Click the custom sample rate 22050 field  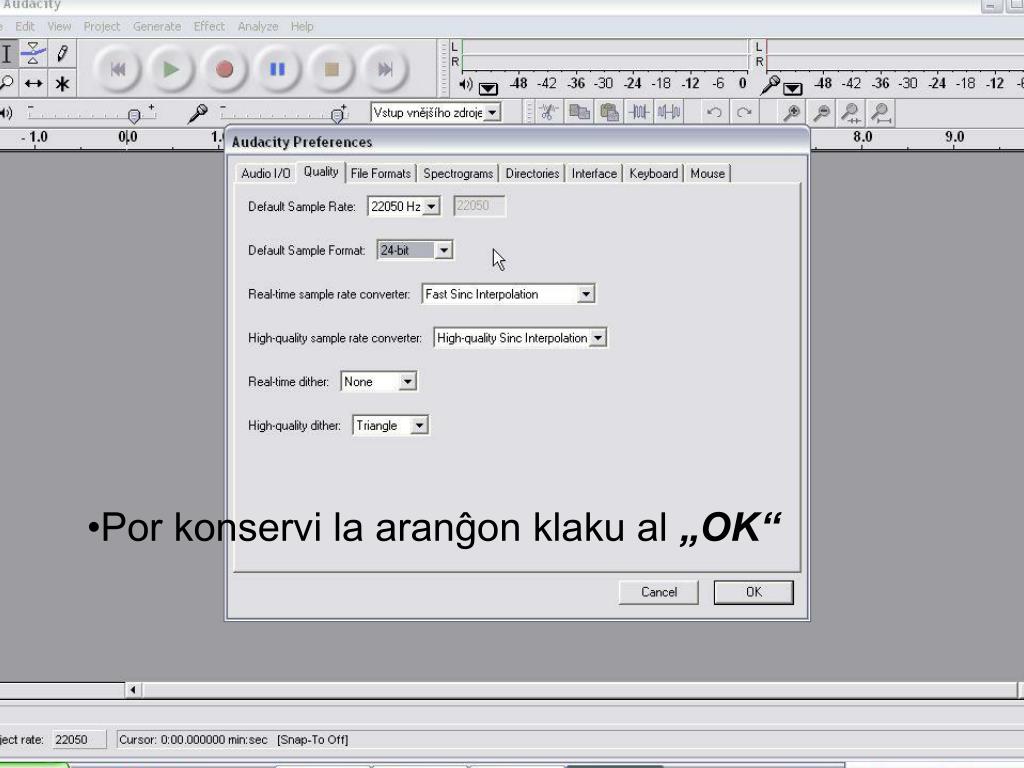pyautogui.click(x=479, y=206)
